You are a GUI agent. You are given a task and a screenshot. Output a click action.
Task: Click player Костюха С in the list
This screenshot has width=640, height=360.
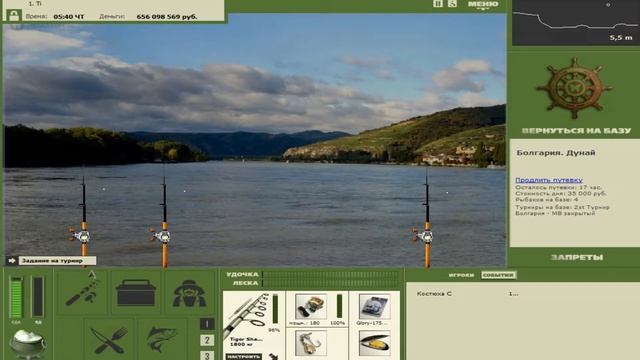click(x=434, y=293)
